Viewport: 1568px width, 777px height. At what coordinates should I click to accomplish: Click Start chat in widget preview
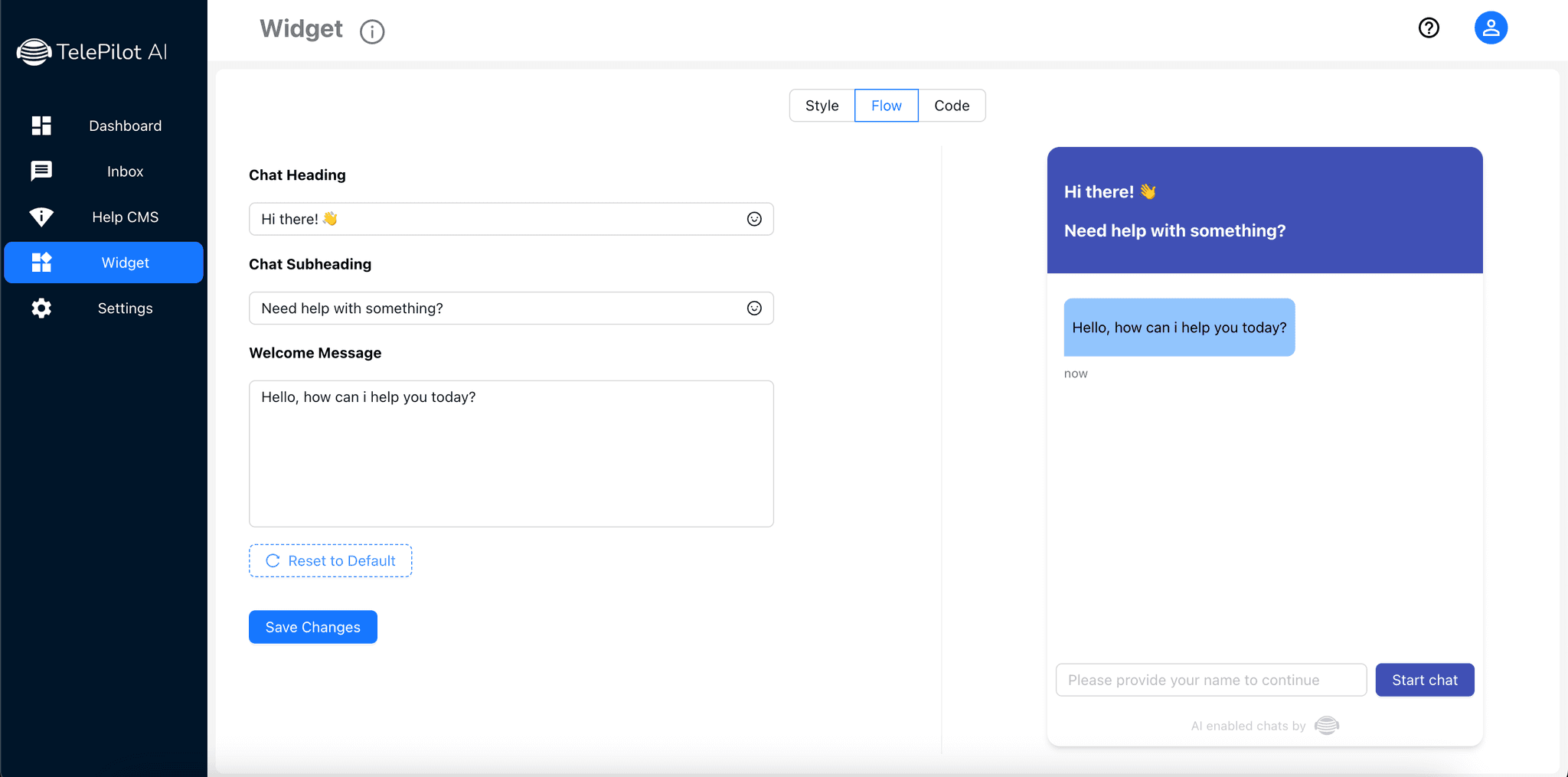click(1424, 680)
